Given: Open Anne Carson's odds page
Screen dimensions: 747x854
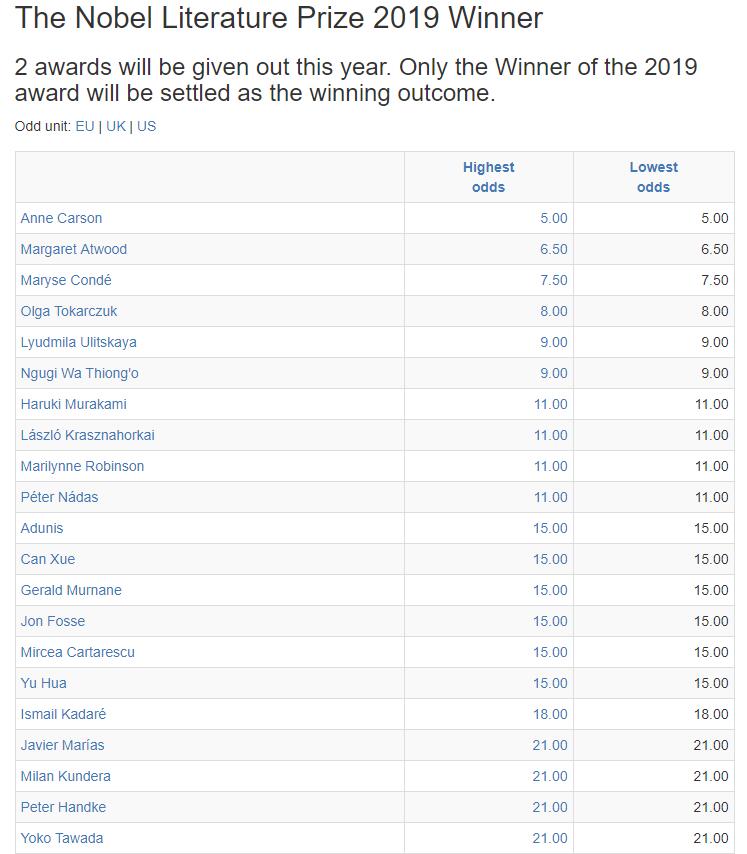Looking at the screenshot, I should (61, 218).
